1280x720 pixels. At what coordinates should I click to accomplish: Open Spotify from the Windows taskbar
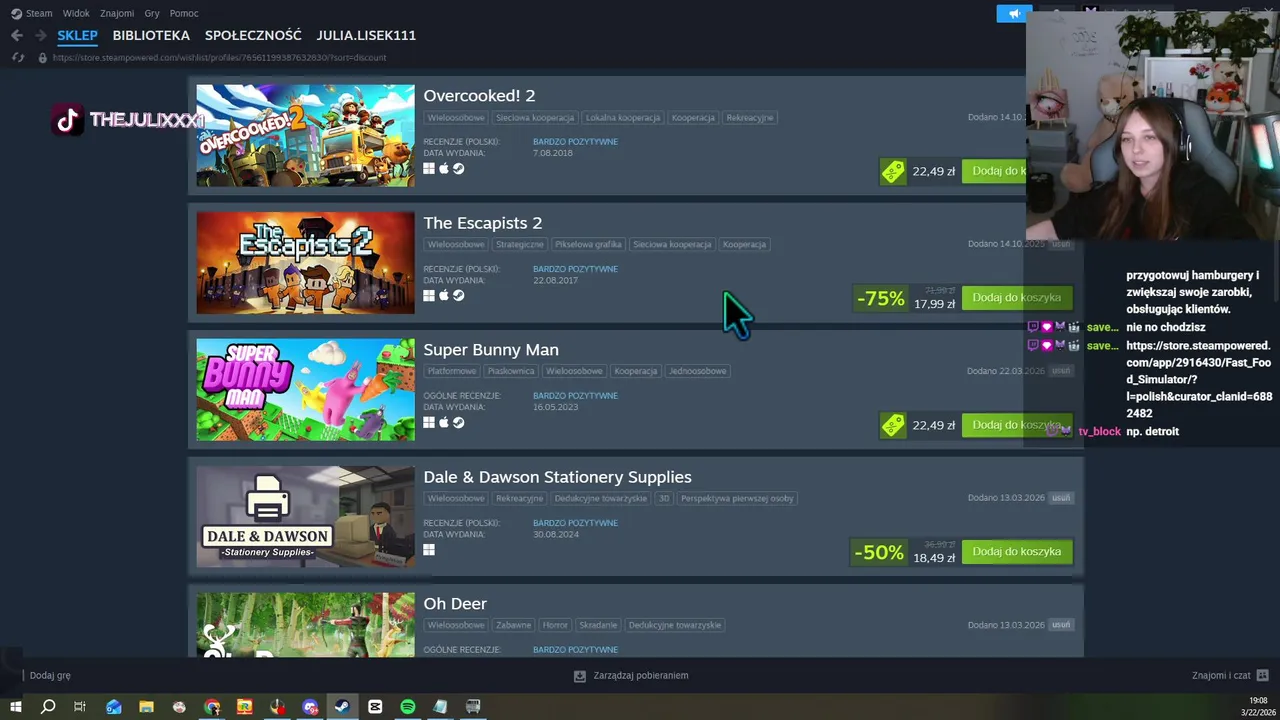point(408,706)
